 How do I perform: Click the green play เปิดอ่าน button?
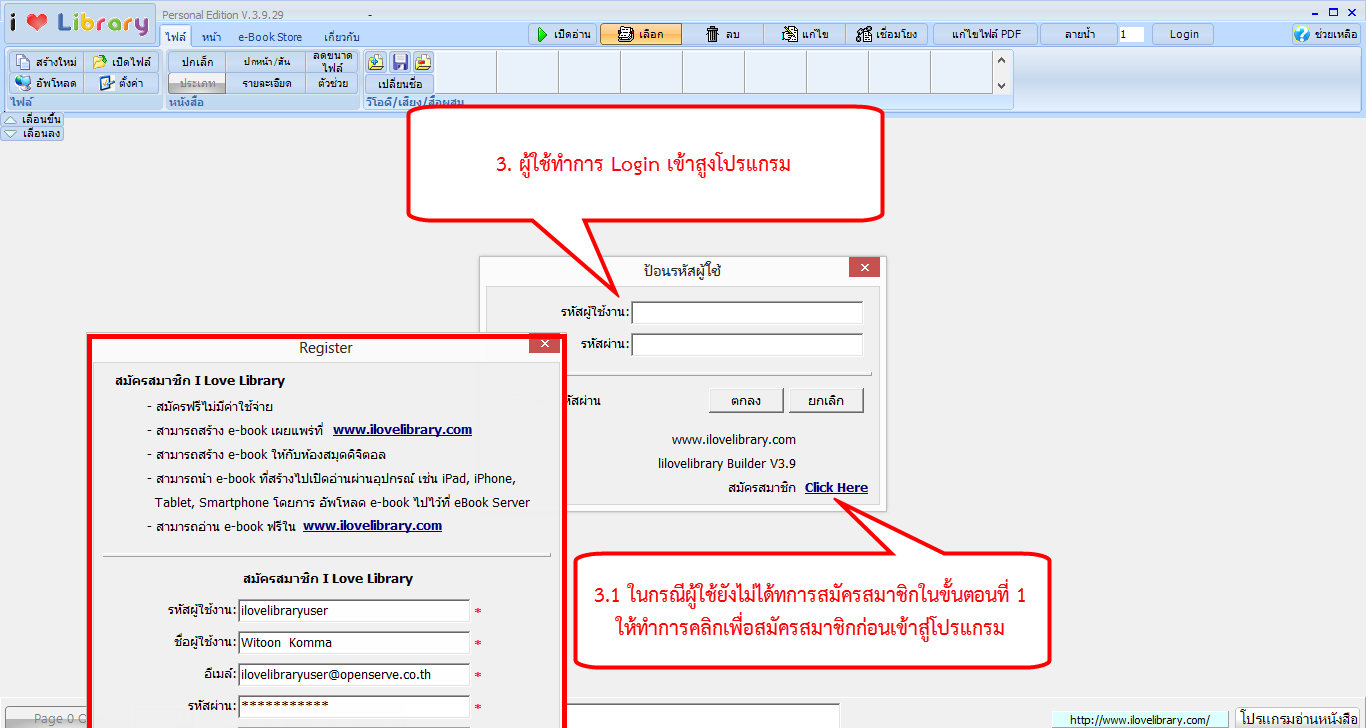tap(563, 34)
